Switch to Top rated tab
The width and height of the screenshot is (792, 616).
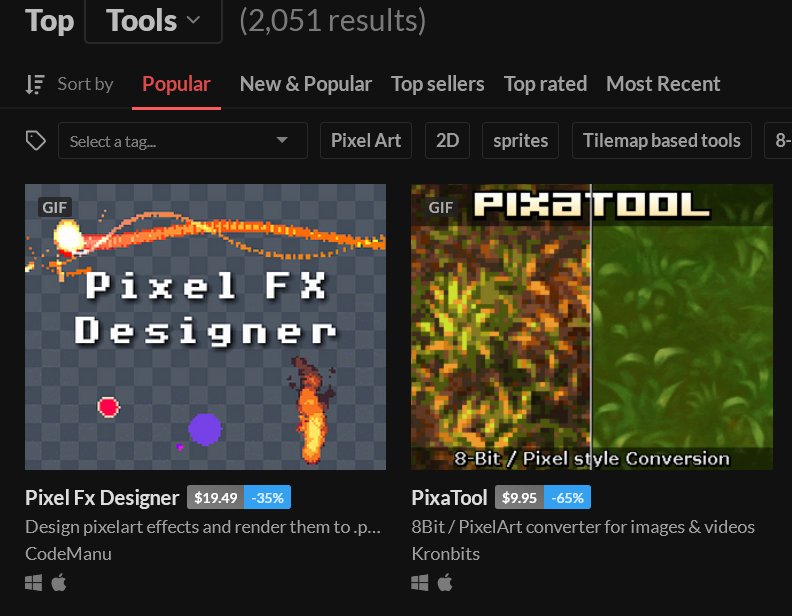click(546, 84)
